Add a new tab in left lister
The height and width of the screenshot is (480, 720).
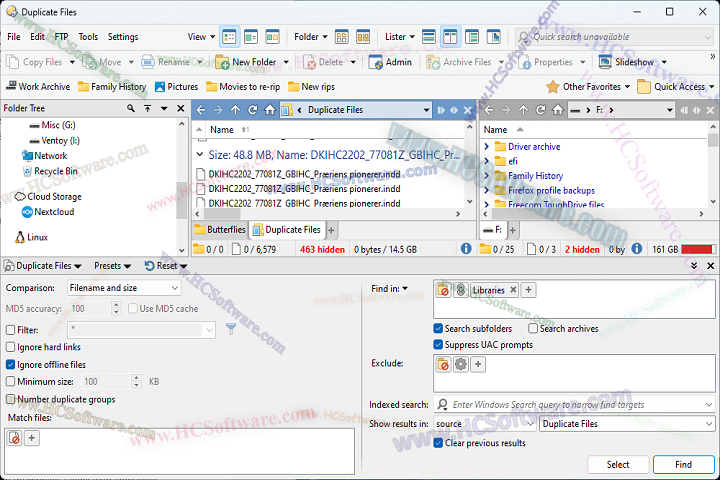coord(331,230)
